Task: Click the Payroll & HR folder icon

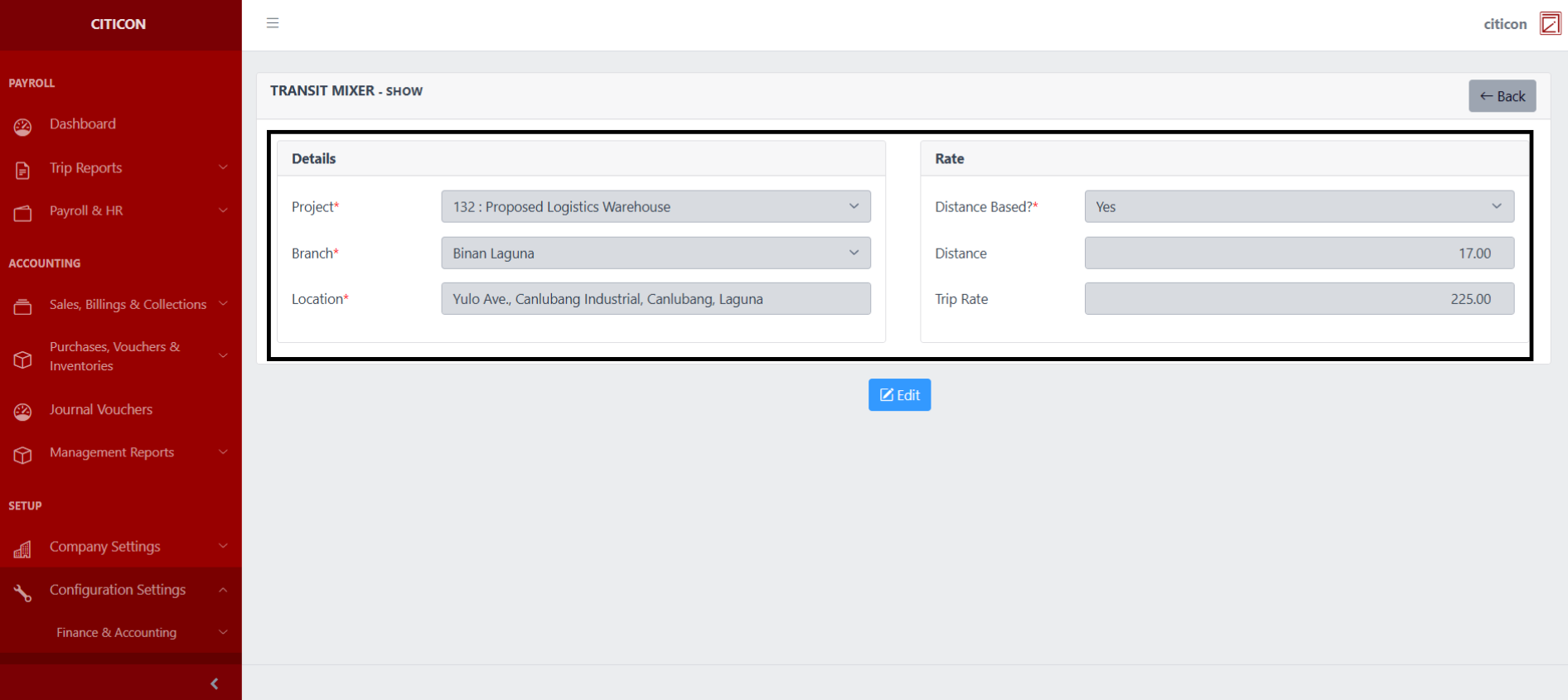Action: 22,214
